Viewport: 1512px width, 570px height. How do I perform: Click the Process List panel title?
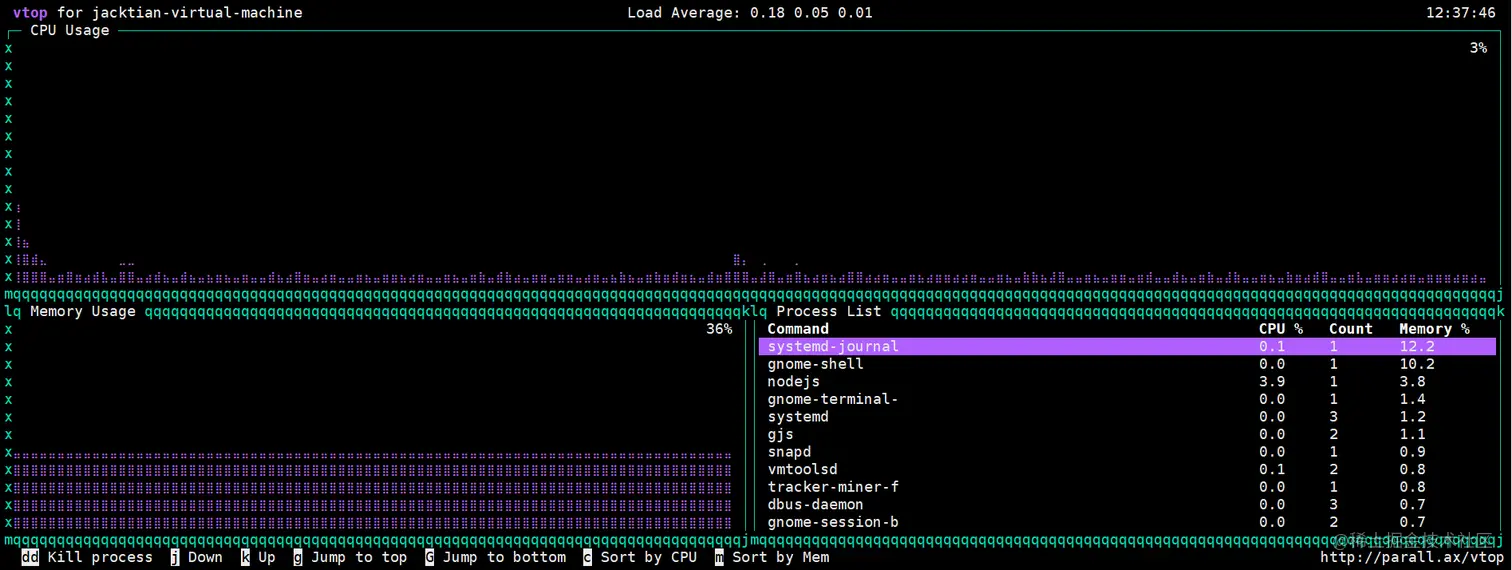click(829, 311)
